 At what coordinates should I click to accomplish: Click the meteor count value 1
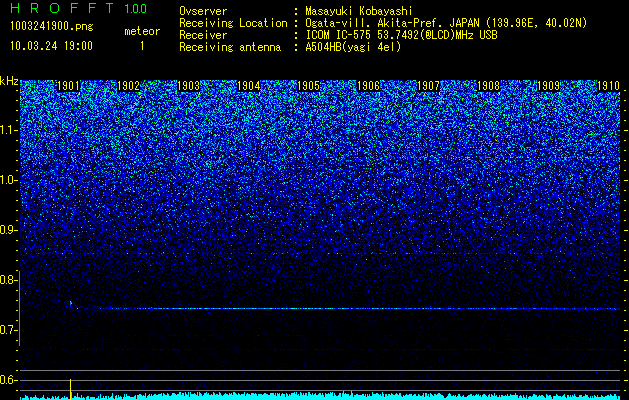tap(142, 46)
